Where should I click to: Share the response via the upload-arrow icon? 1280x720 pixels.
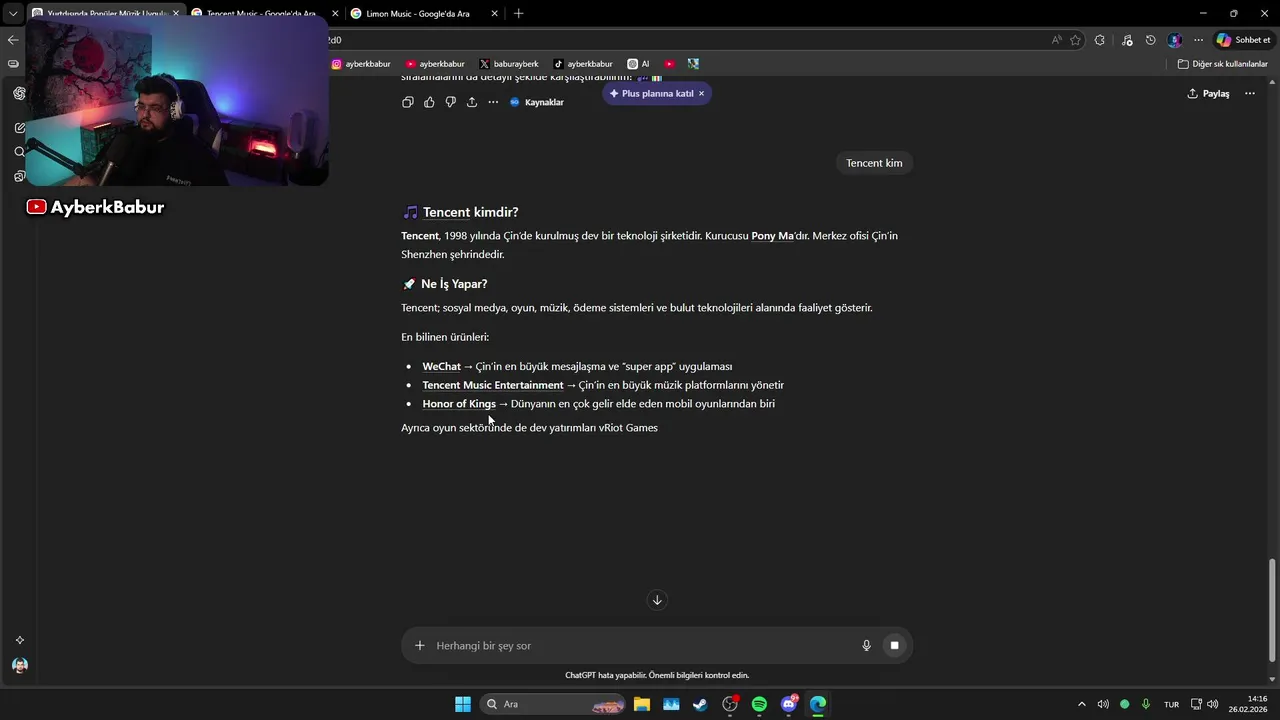(x=472, y=102)
